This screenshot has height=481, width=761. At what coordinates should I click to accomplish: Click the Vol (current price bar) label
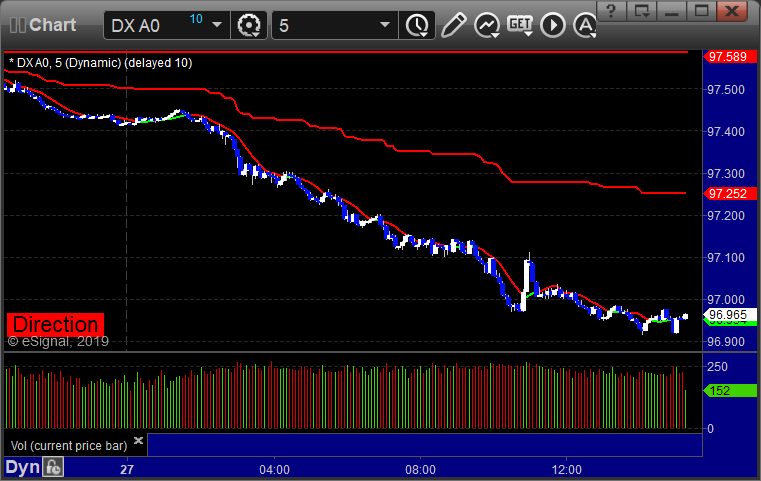[69, 446]
